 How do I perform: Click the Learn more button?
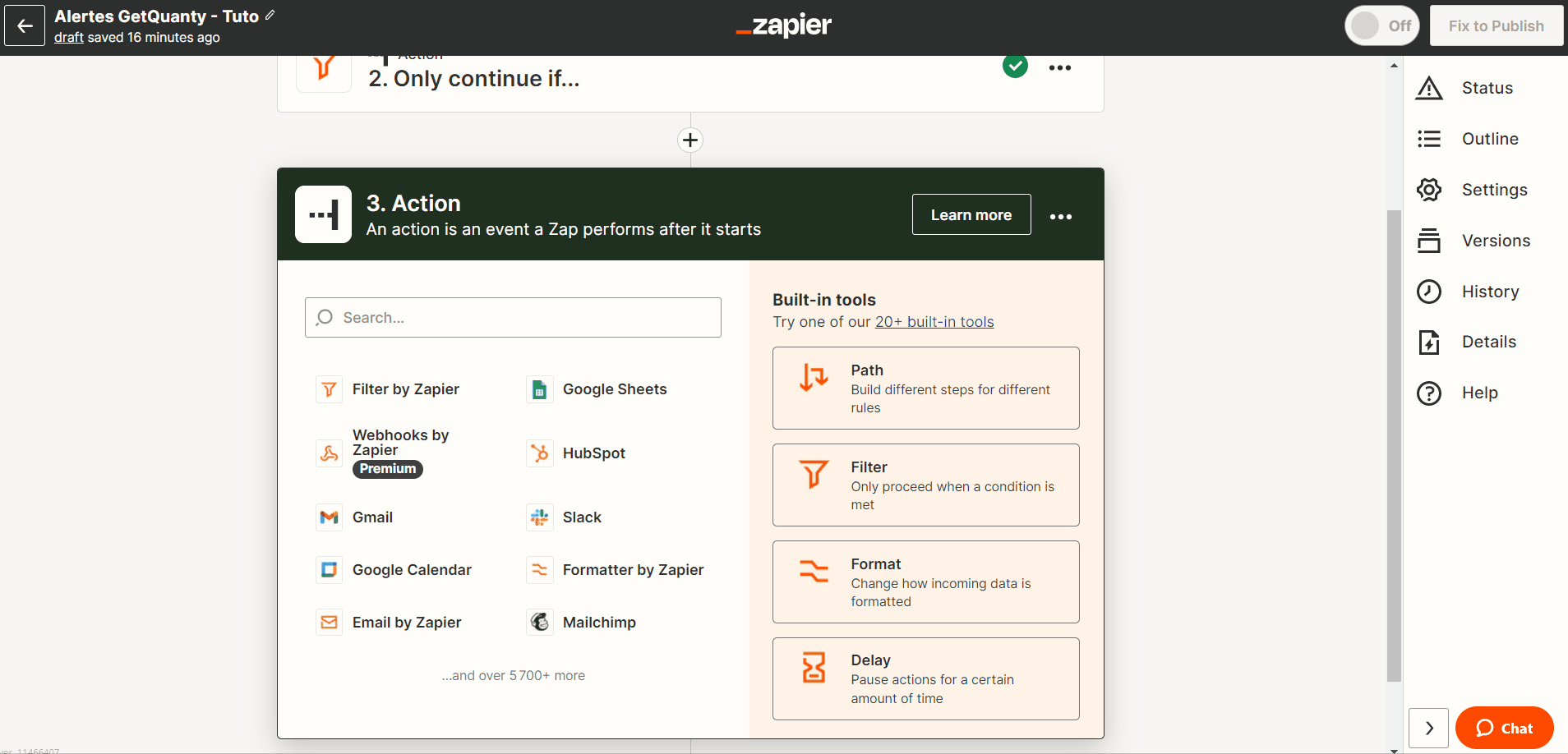971,214
